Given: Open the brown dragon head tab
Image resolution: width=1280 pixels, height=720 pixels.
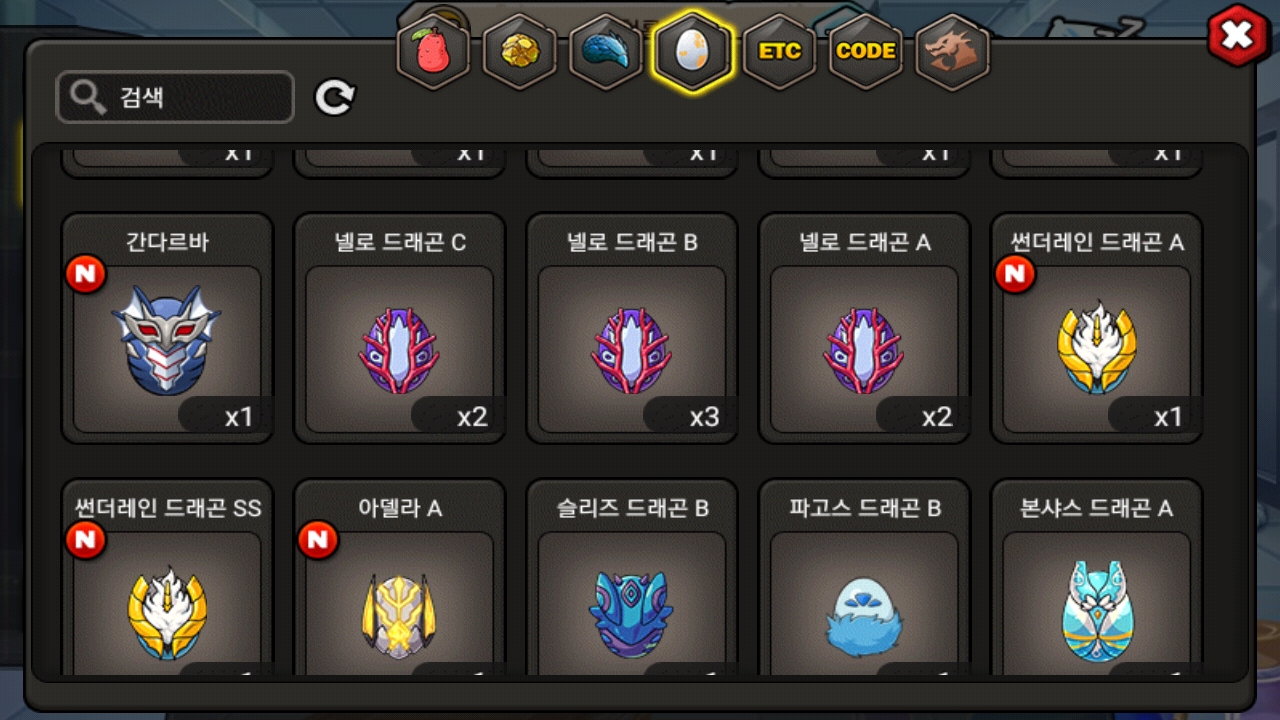Looking at the screenshot, I should (x=952, y=52).
